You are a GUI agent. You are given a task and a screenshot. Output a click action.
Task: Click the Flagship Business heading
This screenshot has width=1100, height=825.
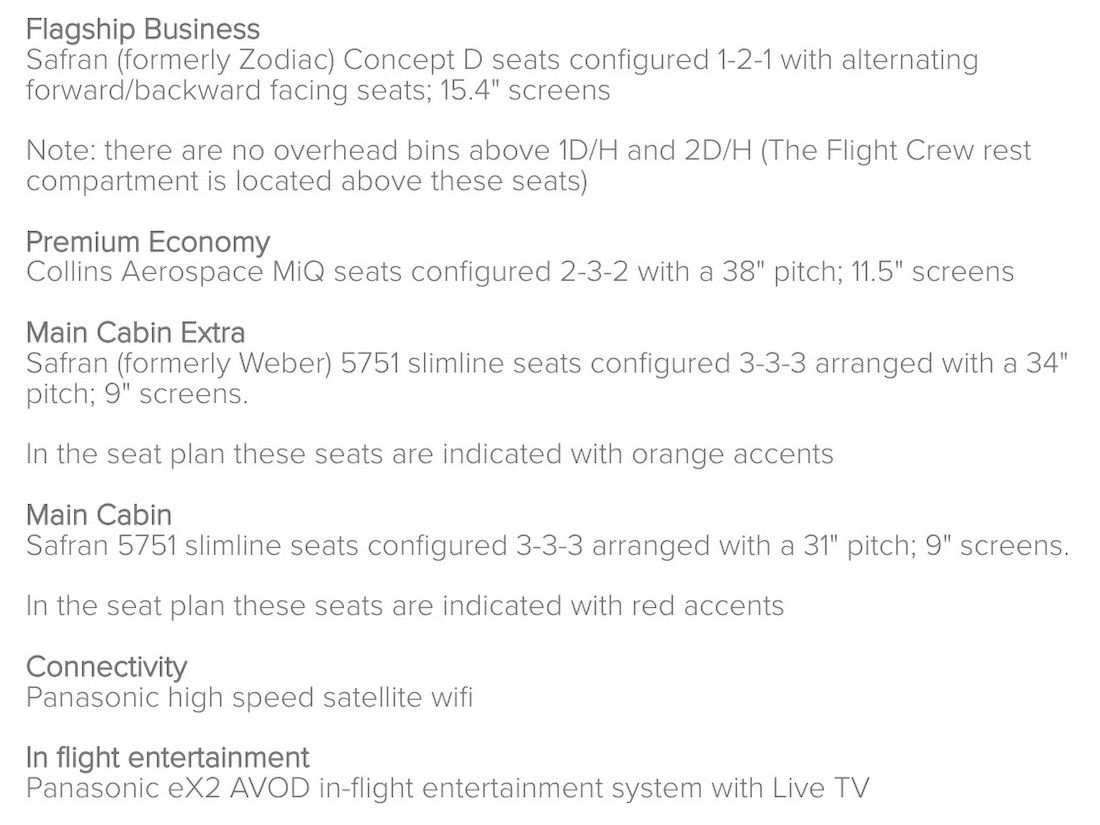[142, 29]
